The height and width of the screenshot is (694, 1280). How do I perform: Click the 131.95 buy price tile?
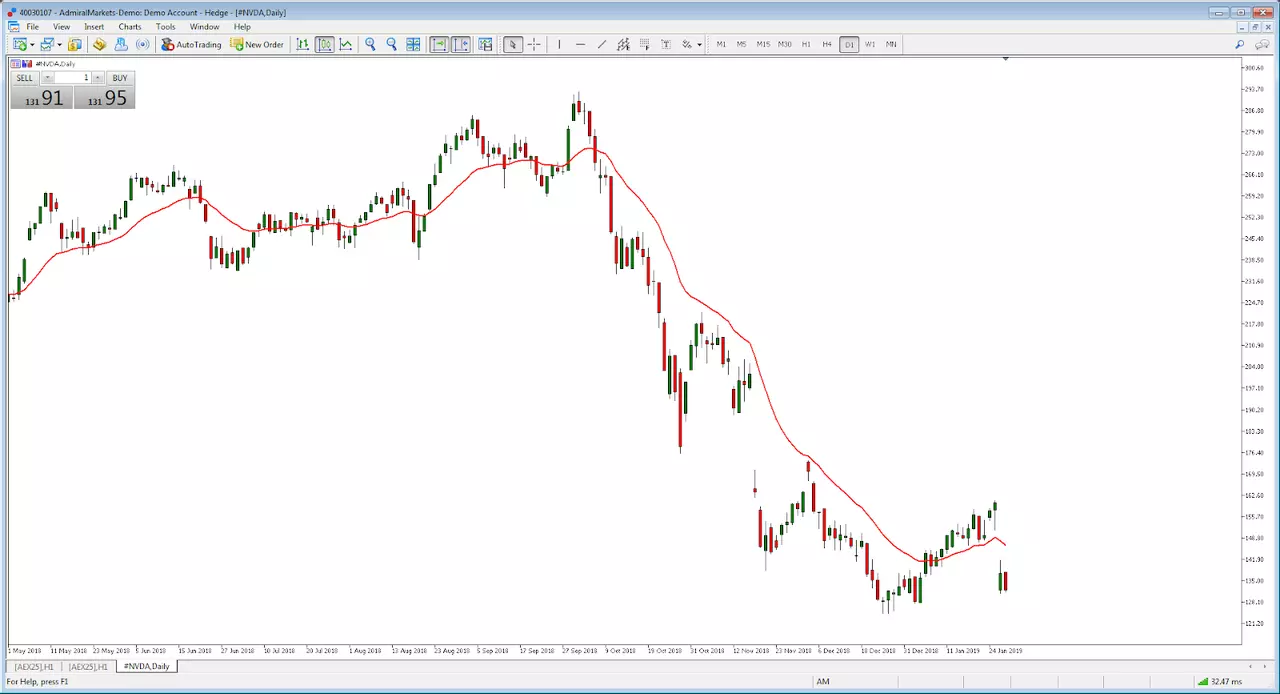tap(104, 98)
